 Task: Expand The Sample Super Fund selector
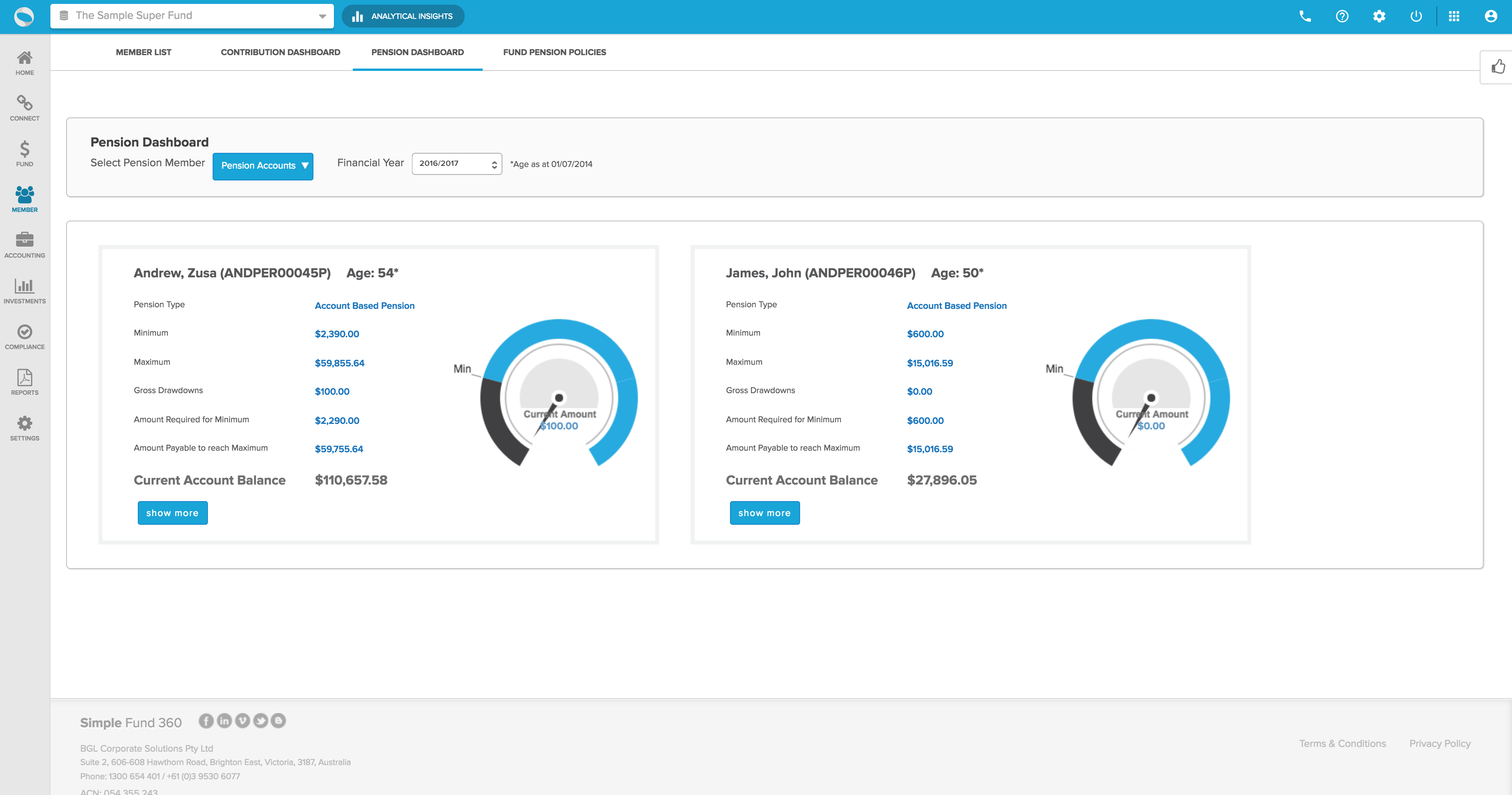tap(192, 16)
